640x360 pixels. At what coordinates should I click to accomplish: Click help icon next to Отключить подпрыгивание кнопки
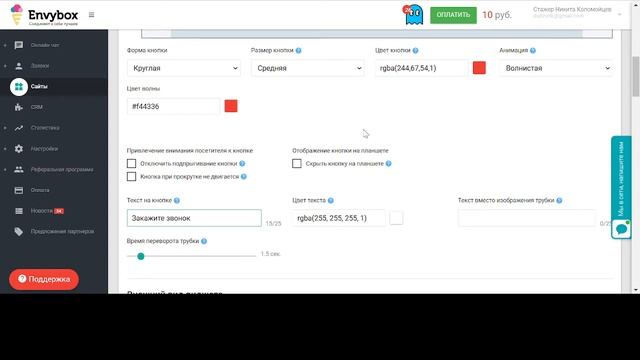242,164
